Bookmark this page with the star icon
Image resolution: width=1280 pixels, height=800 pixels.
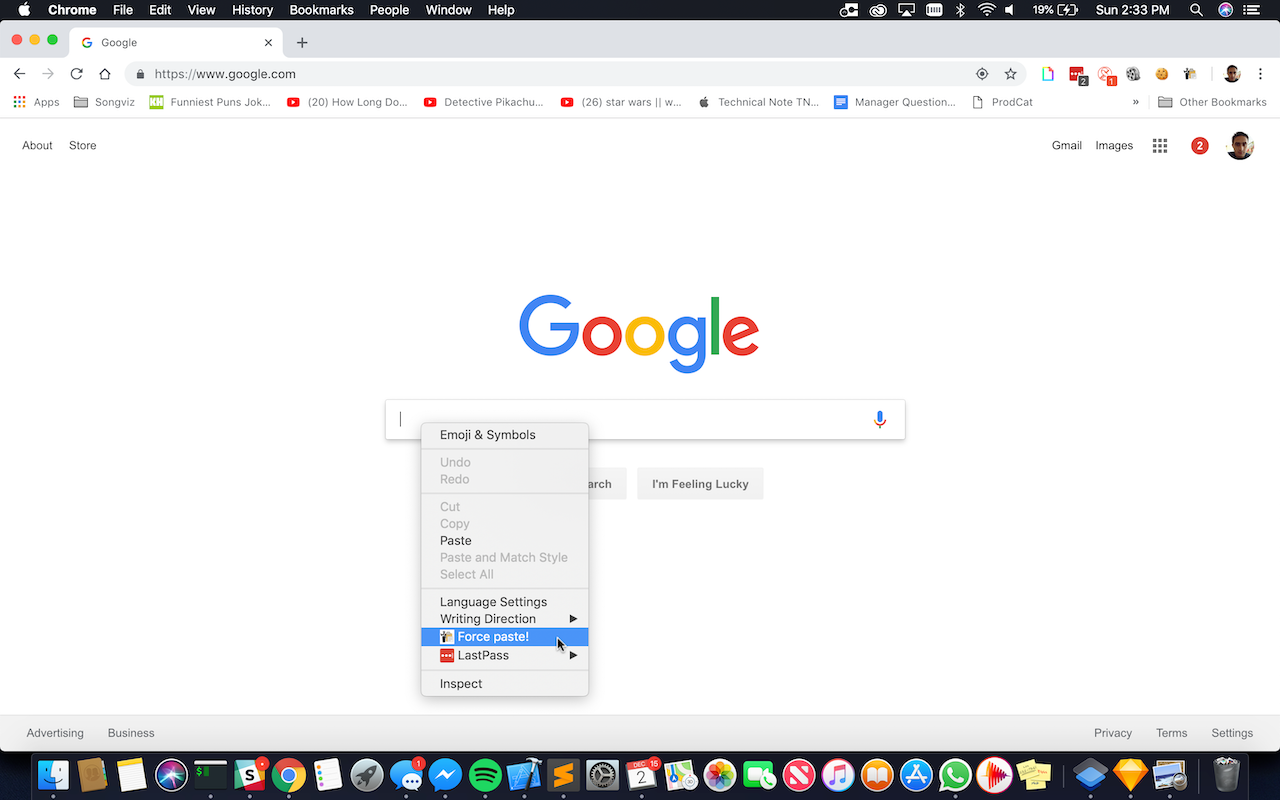click(1011, 74)
